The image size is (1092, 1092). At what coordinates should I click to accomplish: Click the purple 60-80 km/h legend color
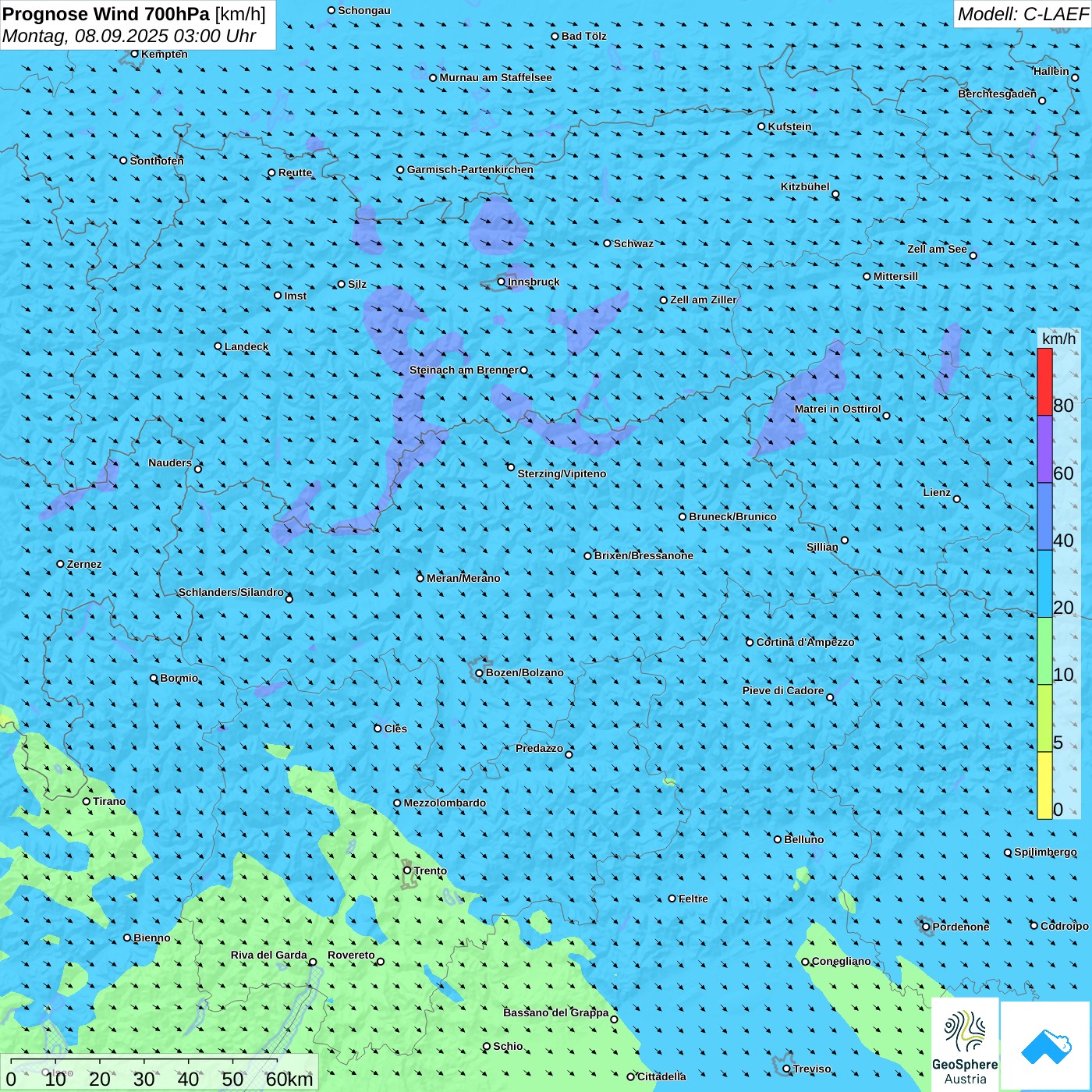[x=1044, y=449]
